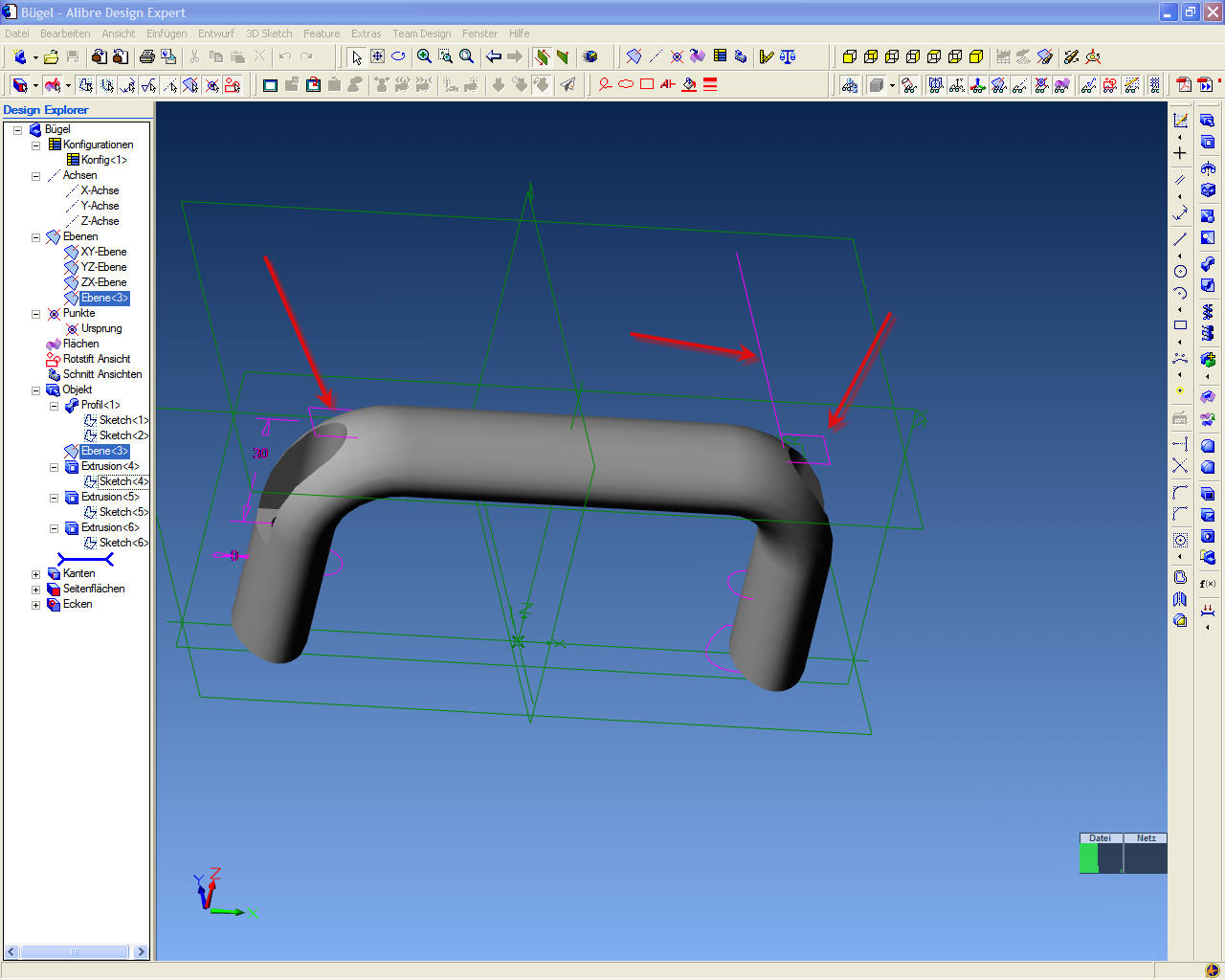Open the Bearbeiten menu

click(65, 33)
